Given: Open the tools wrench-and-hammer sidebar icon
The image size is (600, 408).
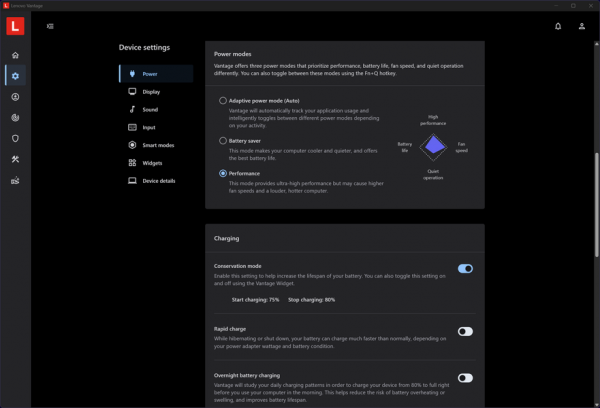Looking at the screenshot, I should click(x=15, y=159).
